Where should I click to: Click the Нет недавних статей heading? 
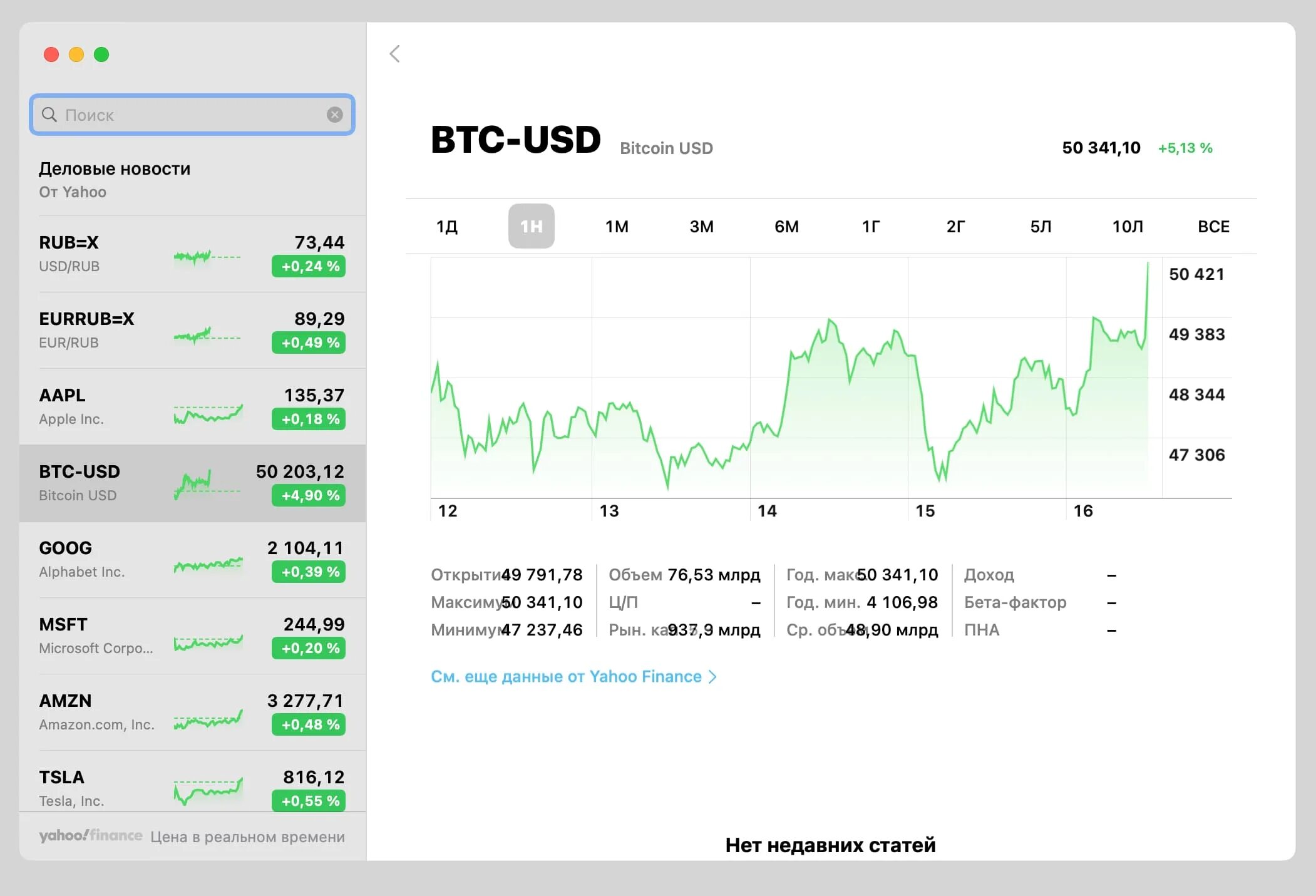pyautogui.click(x=830, y=845)
